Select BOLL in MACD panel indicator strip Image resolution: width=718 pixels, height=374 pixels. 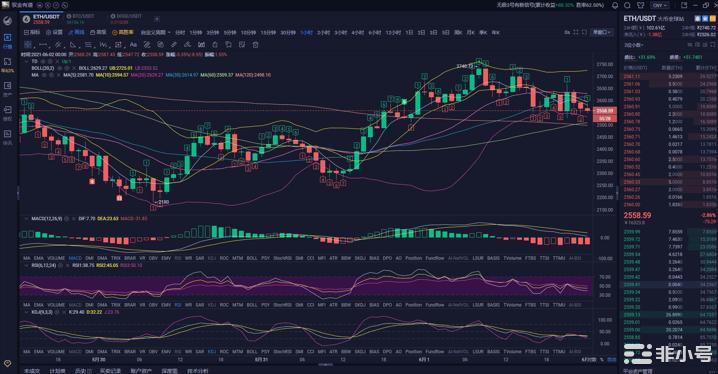(252, 258)
